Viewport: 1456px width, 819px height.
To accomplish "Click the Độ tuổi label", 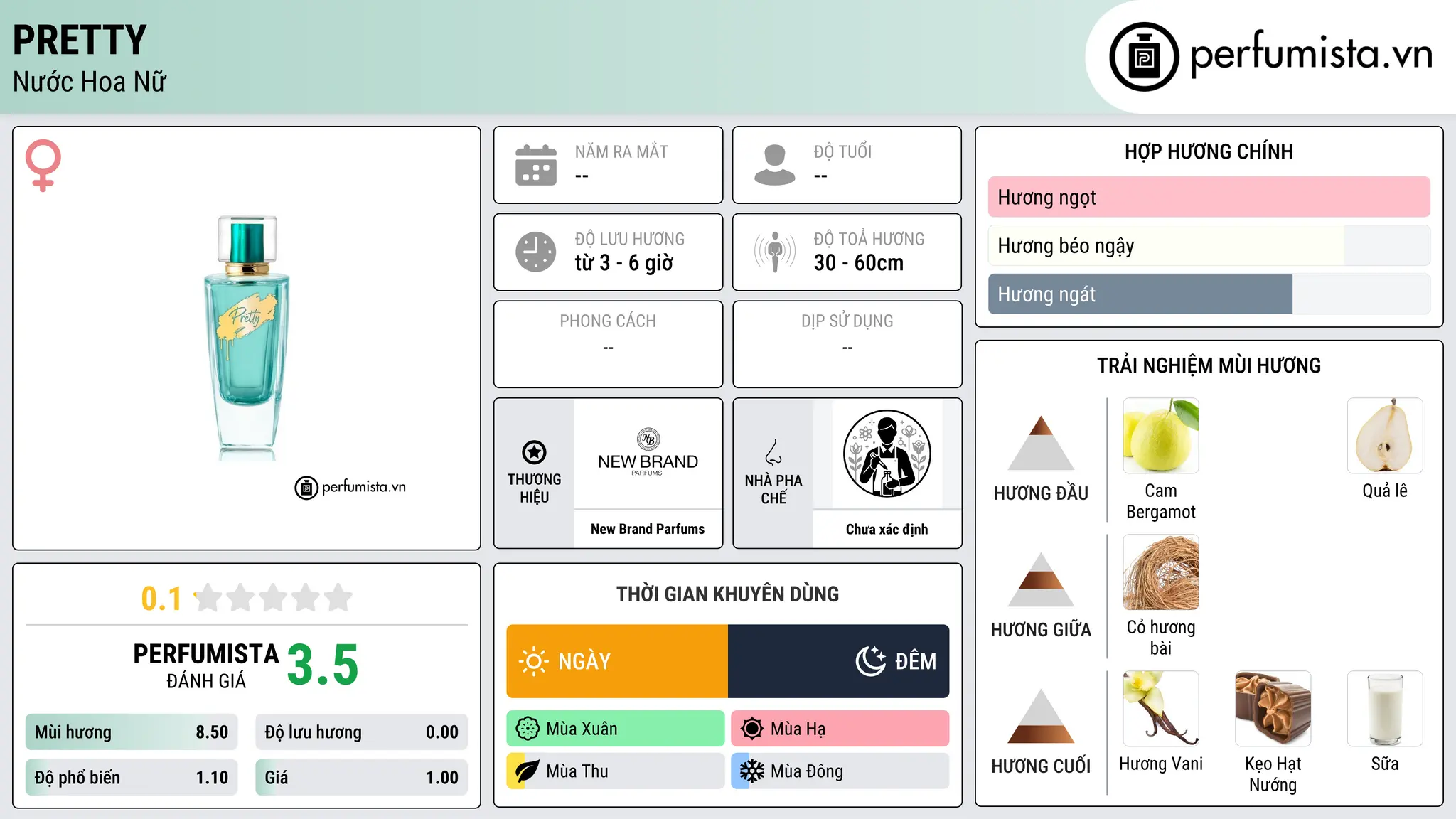I will 842,151.
